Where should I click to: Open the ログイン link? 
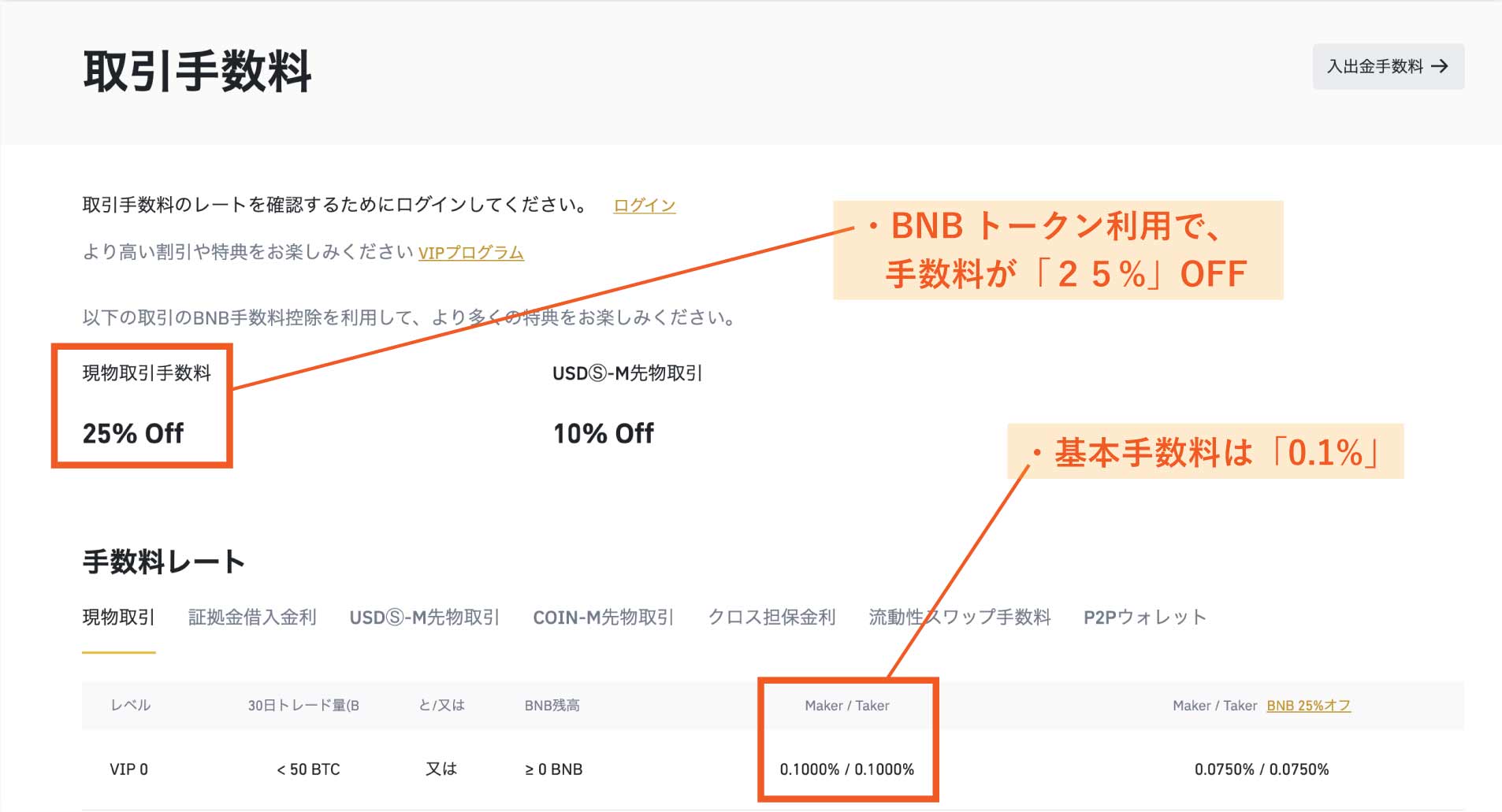point(644,206)
